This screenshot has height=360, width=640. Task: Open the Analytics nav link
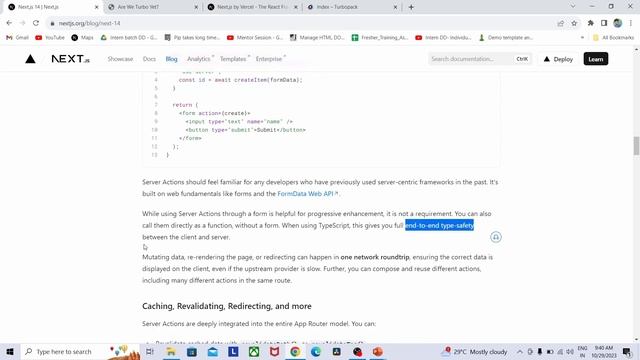[x=199, y=59]
